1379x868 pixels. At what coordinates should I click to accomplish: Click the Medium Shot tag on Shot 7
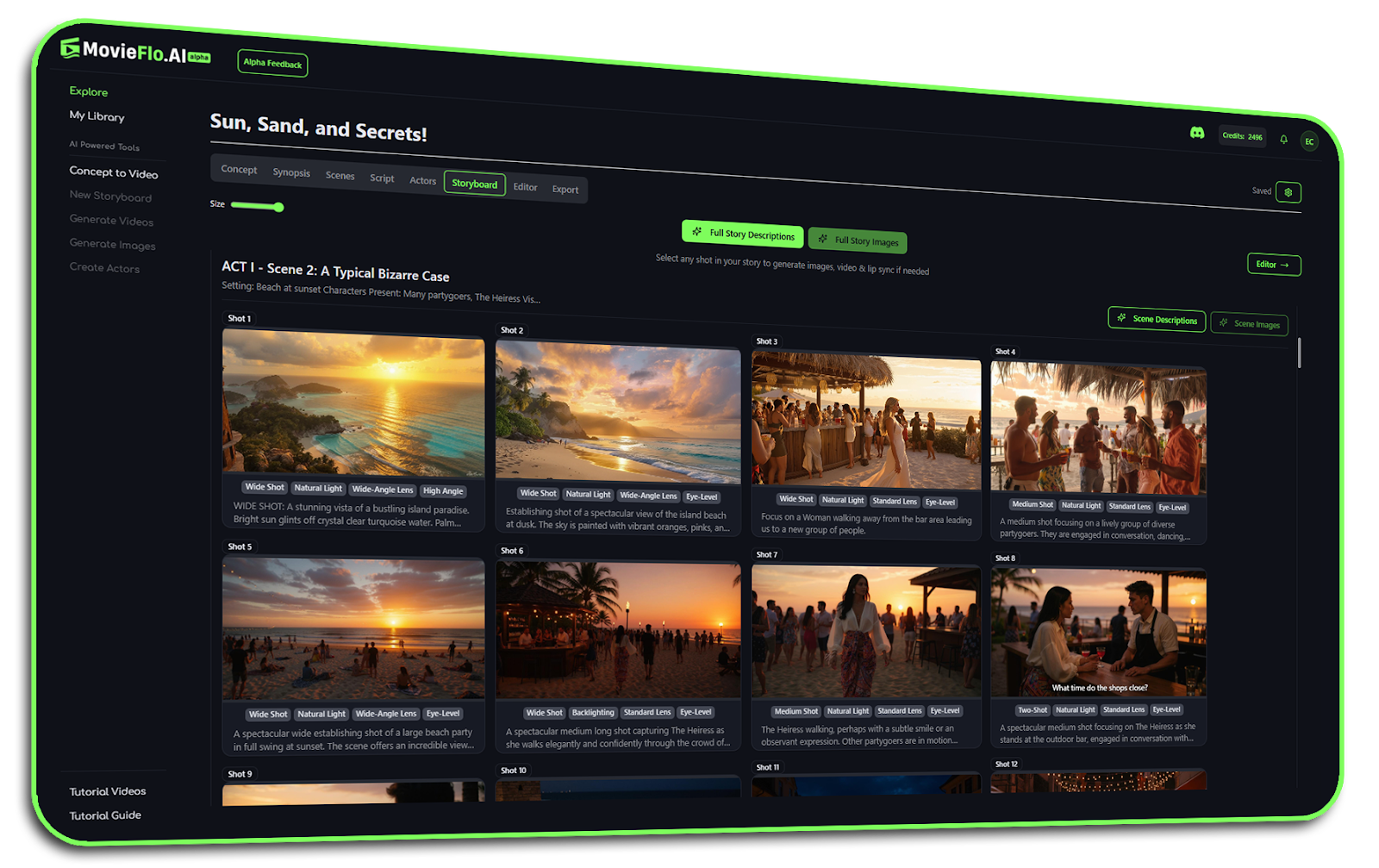(x=796, y=711)
